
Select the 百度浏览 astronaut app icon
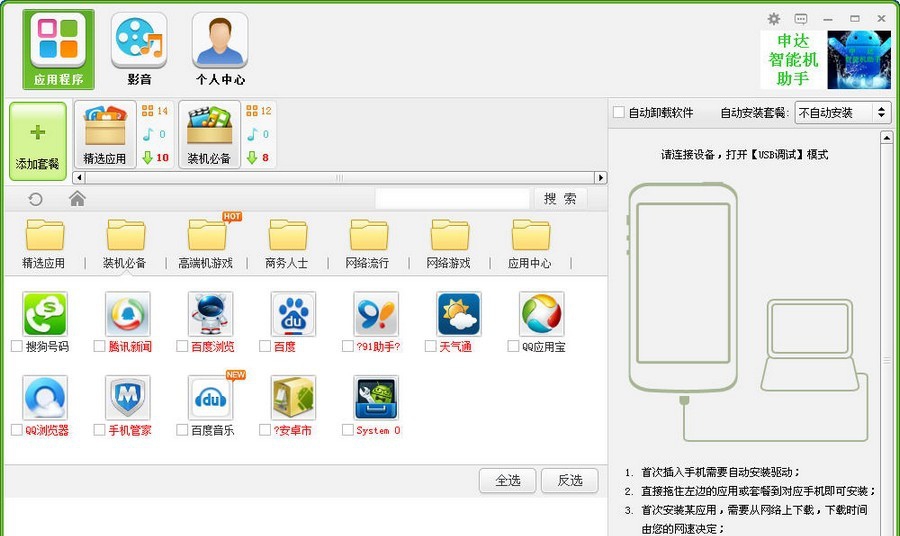pos(211,314)
